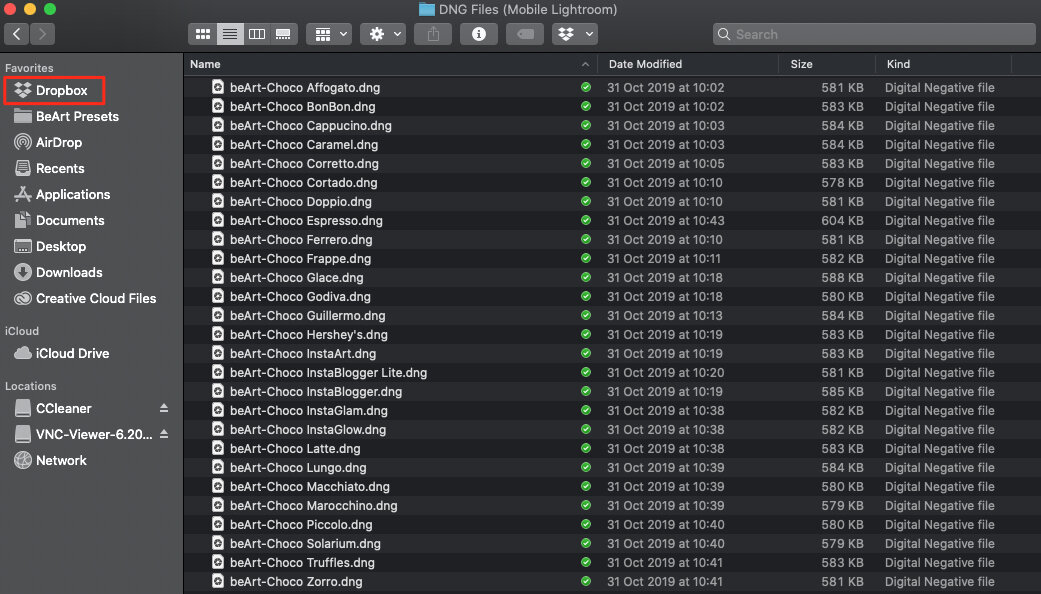Click the Frappe.dng file icon
The width and height of the screenshot is (1041, 594).
[x=218, y=258]
